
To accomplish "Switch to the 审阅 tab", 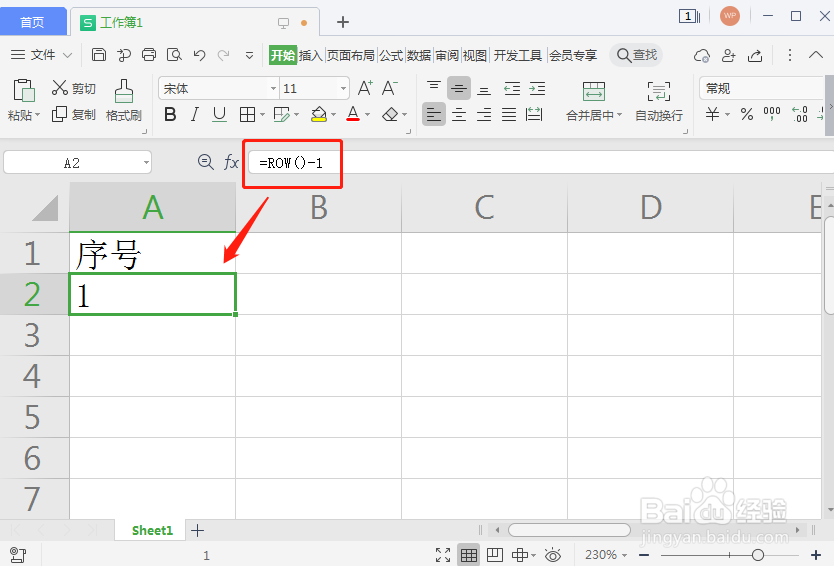I will pyautogui.click(x=447, y=55).
